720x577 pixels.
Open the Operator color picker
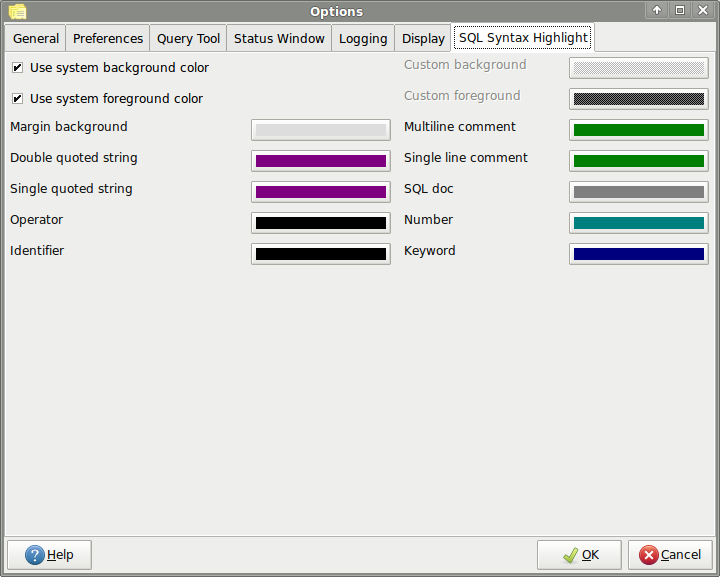coord(320,223)
